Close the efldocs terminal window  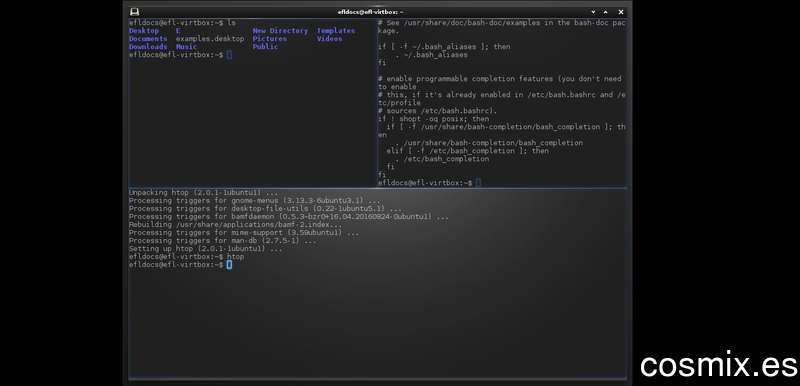click(x=621, y=12)
